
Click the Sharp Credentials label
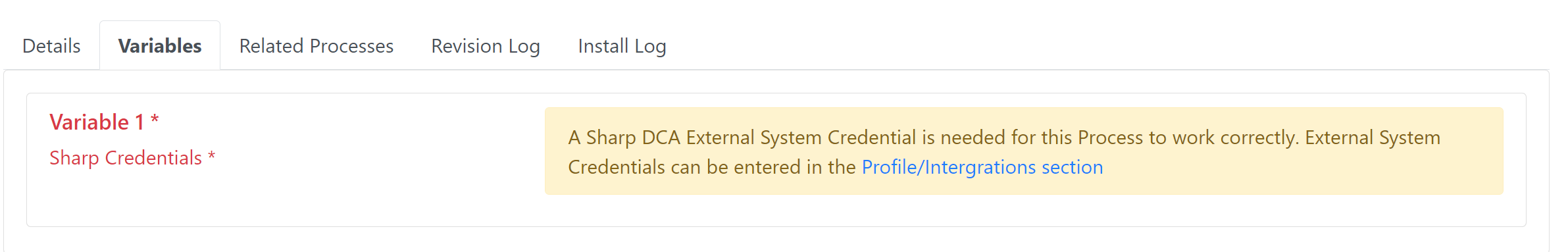(126, 158)
